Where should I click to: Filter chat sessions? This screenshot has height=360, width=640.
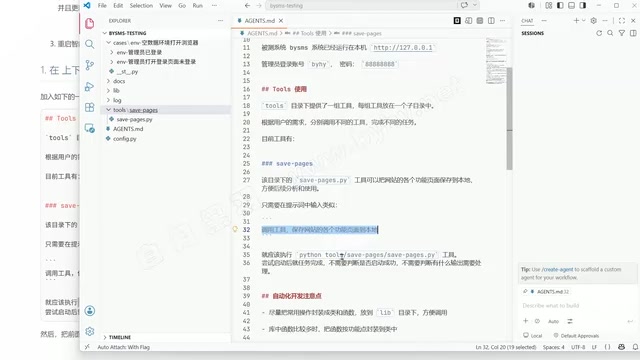coord(622,33)
